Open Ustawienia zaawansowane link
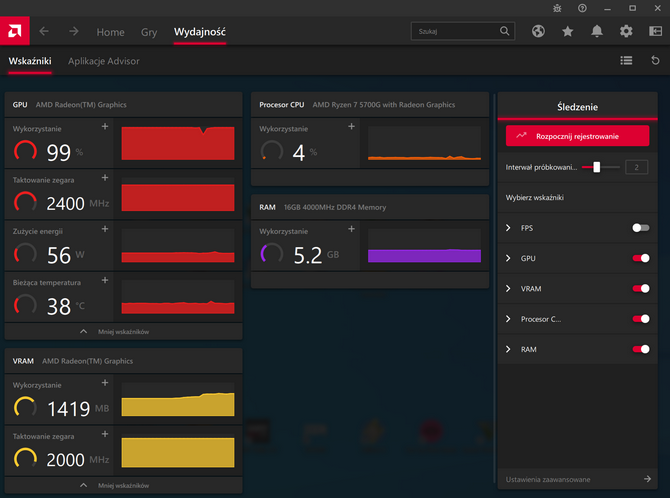 548,480
